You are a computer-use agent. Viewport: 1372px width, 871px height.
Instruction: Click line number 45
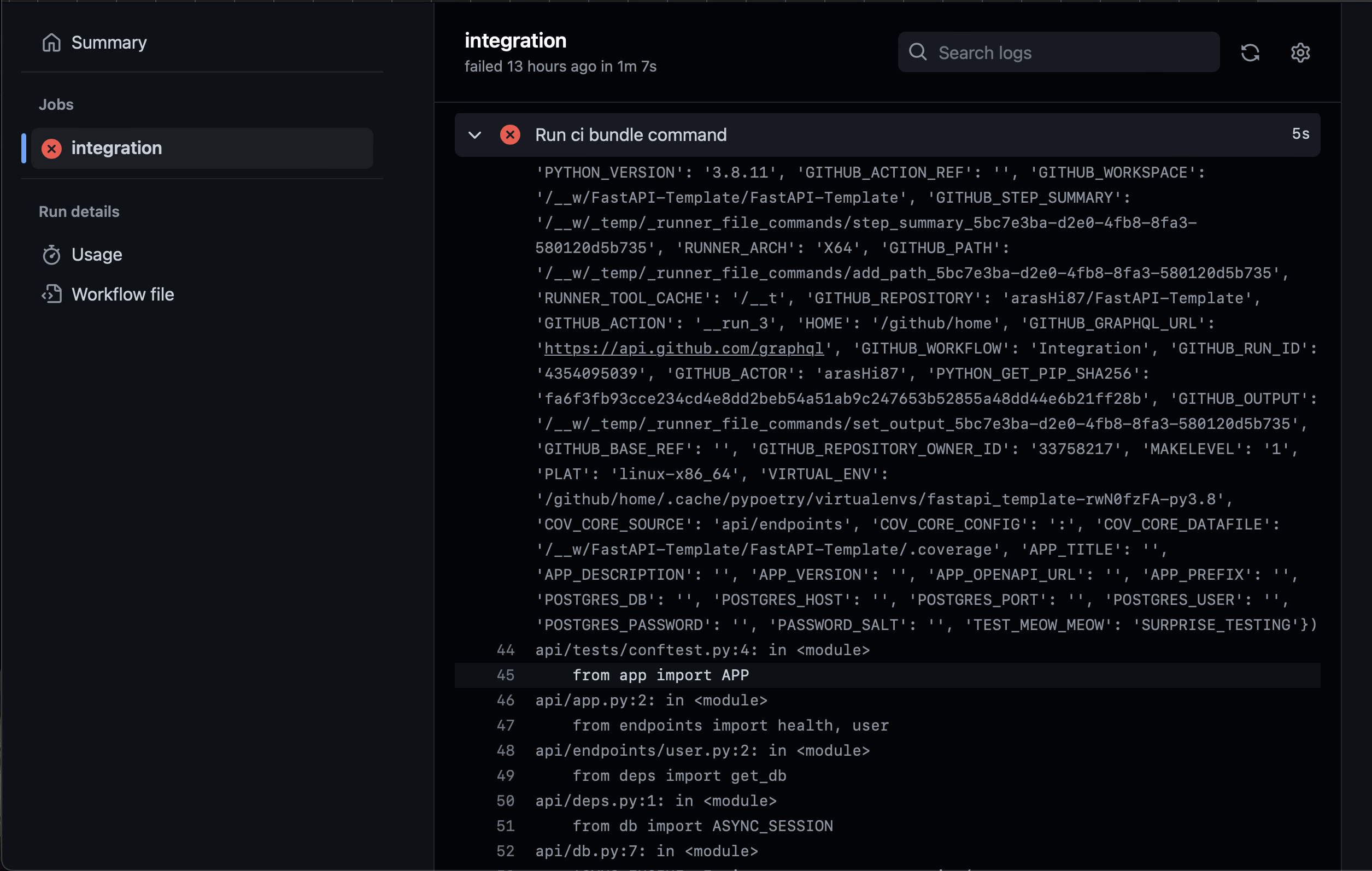[505, 675]
